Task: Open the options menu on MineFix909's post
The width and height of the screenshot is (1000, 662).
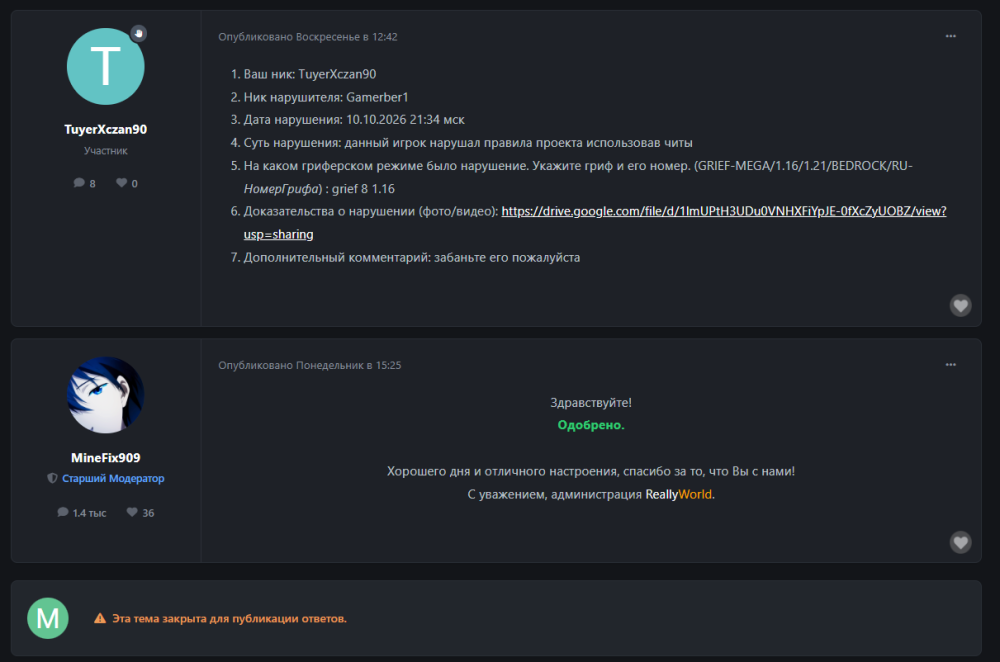Action: [x=950, y=365]
